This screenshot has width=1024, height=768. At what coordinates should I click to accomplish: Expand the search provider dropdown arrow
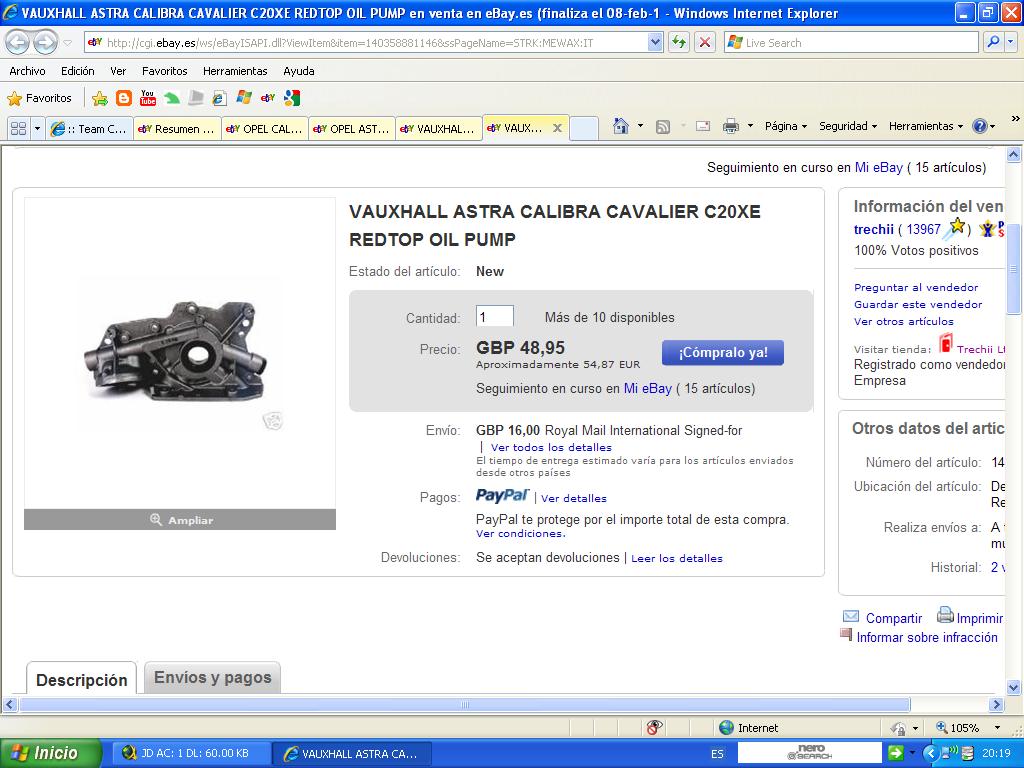pos(1011,42)
